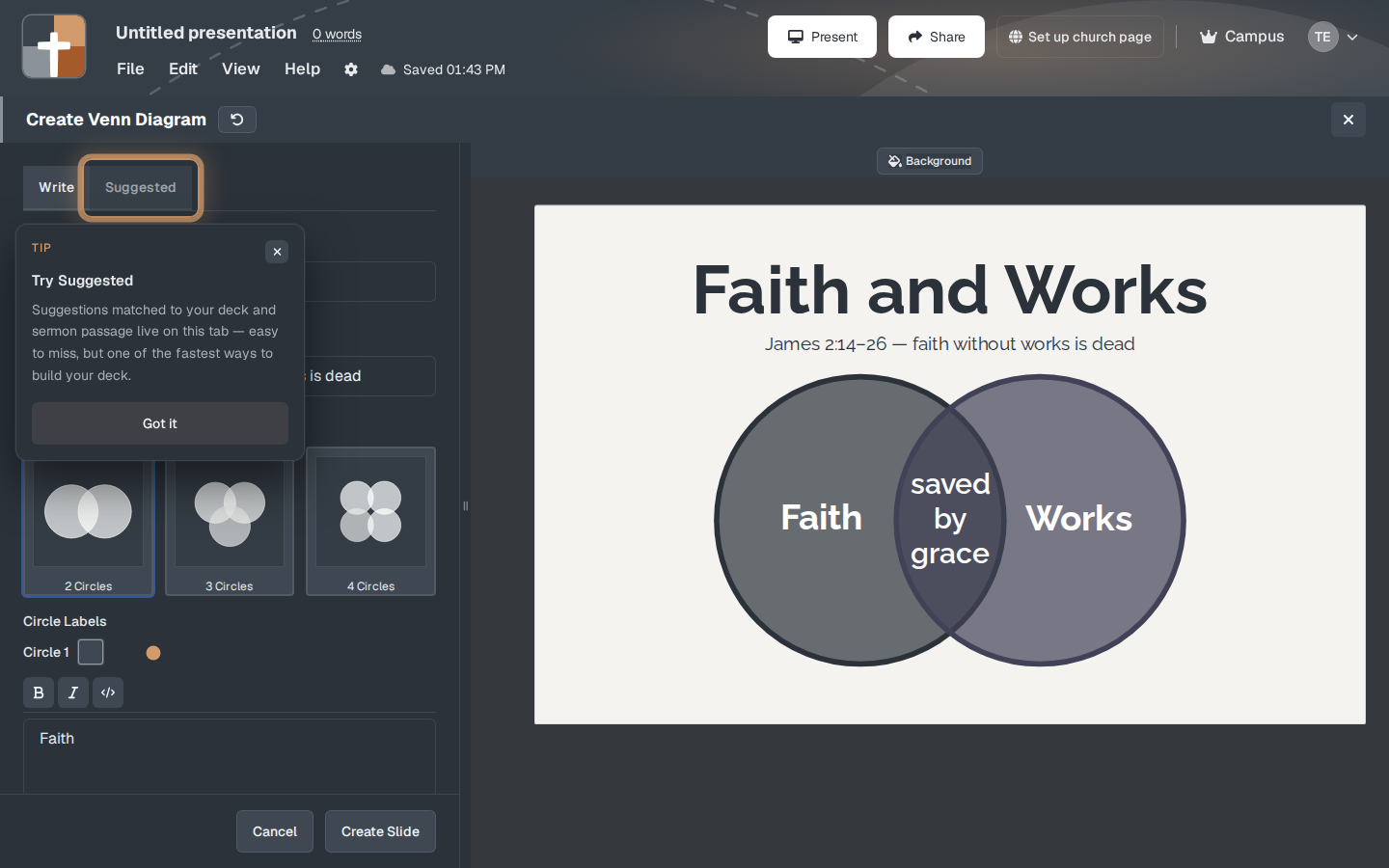This screenshot has width=1389, height=868.
Task: Toggle italic formatting for label
Action: click(73, 692)
